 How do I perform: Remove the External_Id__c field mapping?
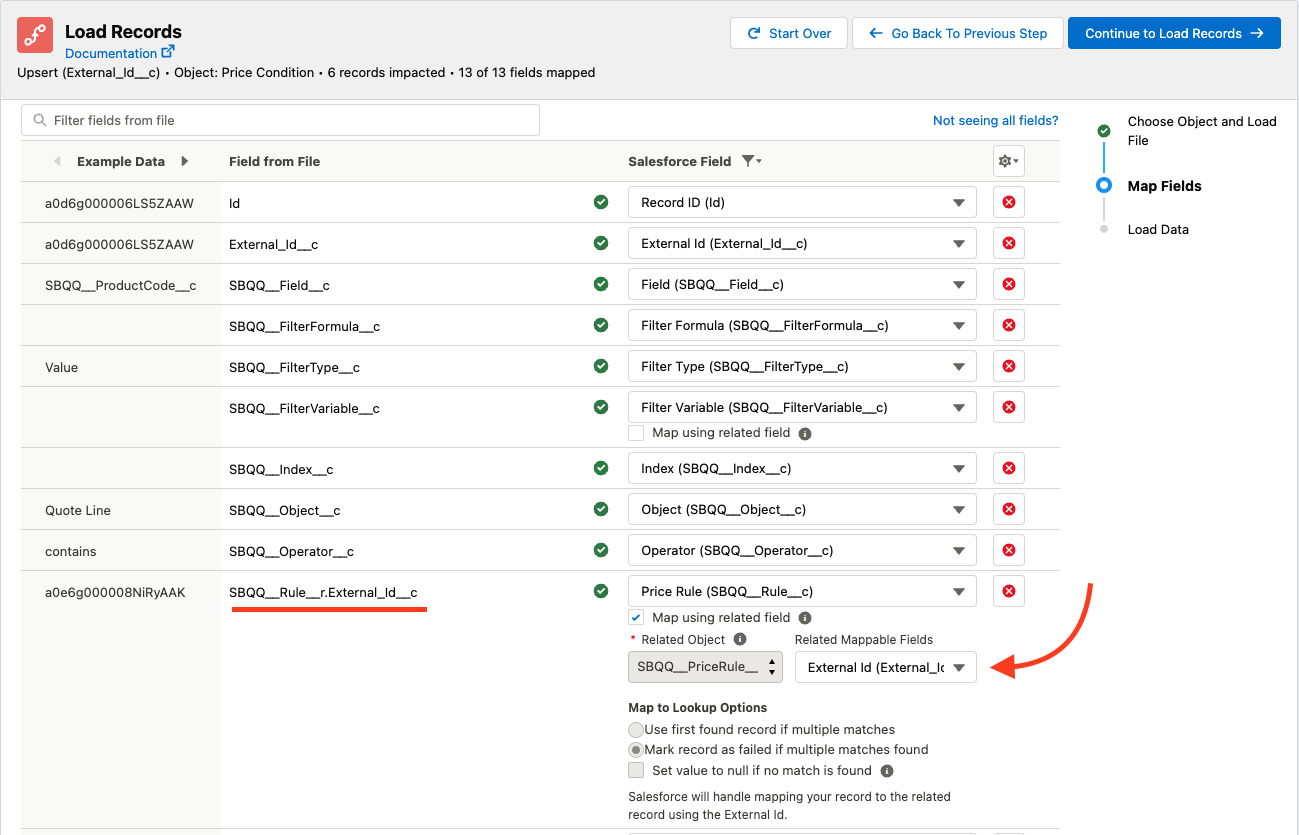click(x=1008, y=243)
